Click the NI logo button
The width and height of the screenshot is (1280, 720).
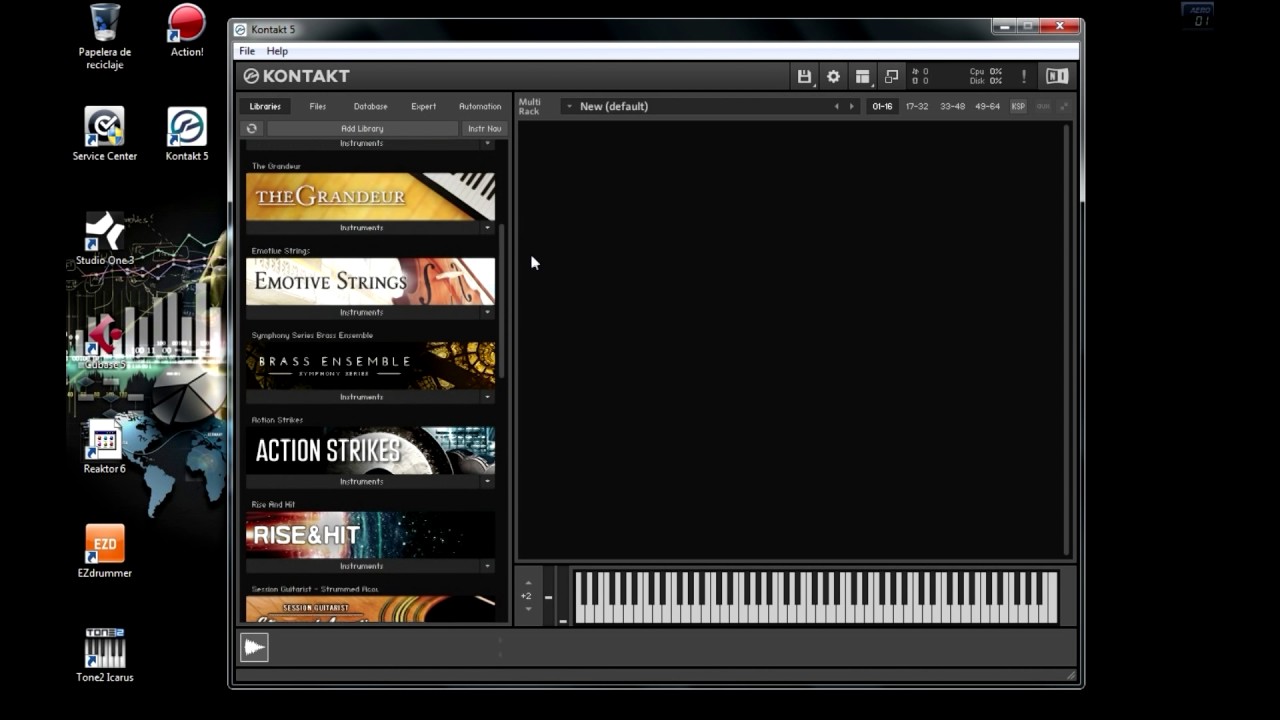point(1057,76)
